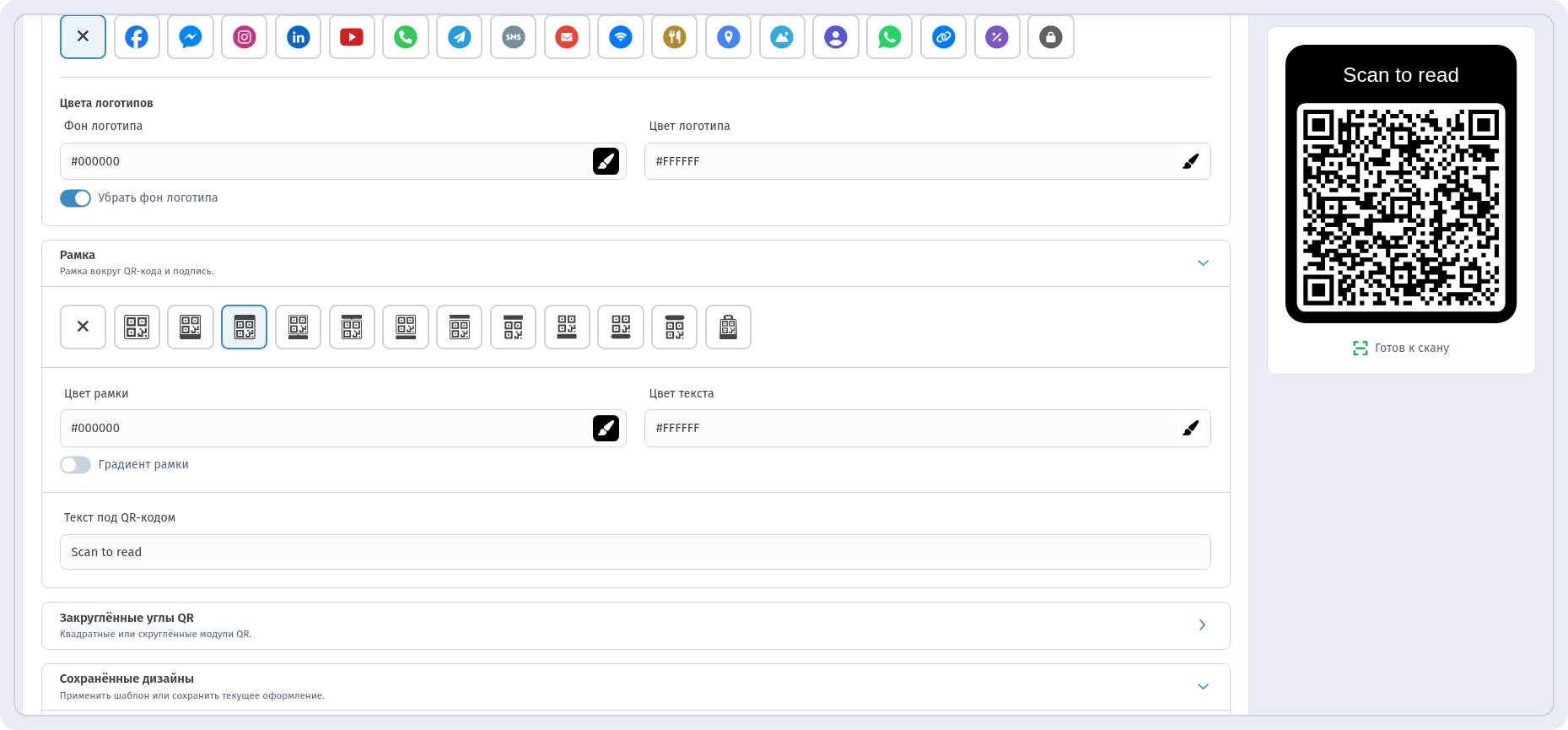Screen dimensions: 1568x730
Task: Select the no-frame X option under Рамка
Action: point(83,327)
